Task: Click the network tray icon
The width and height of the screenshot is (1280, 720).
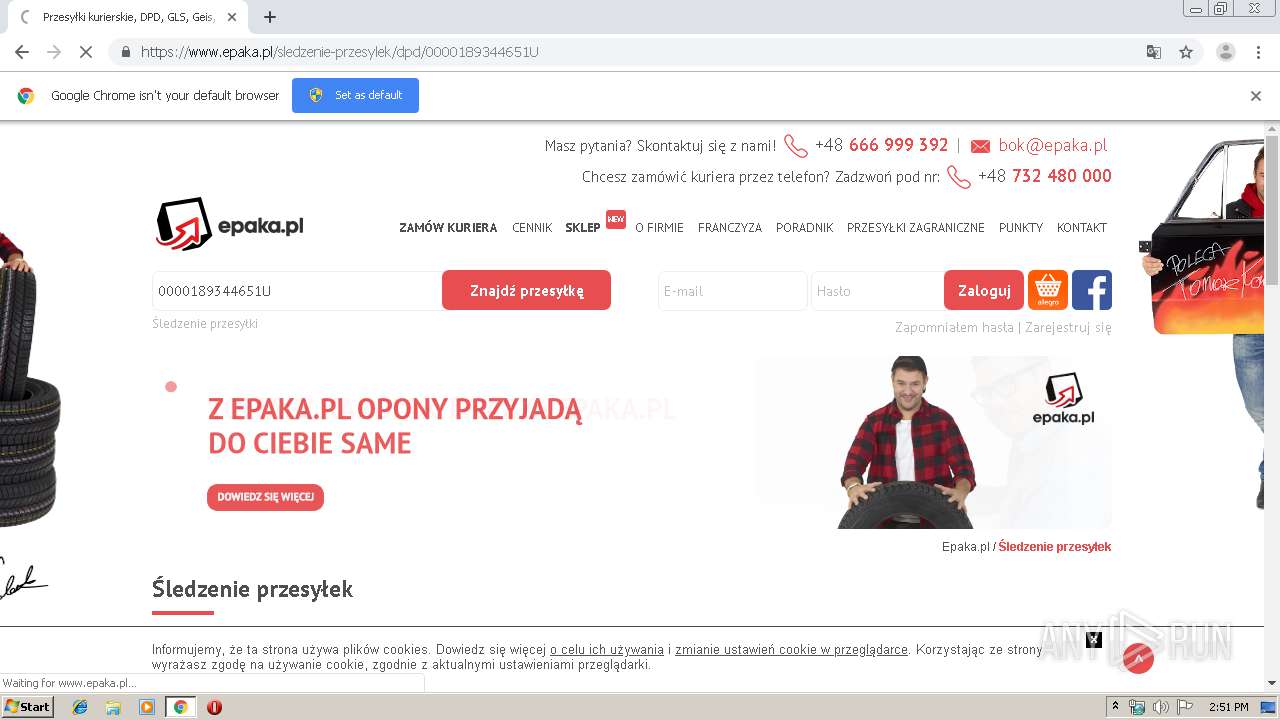Action: (1137, 707)
